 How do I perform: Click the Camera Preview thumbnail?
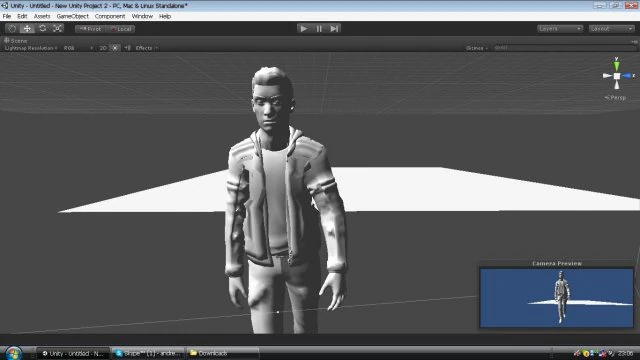point(557,298)
